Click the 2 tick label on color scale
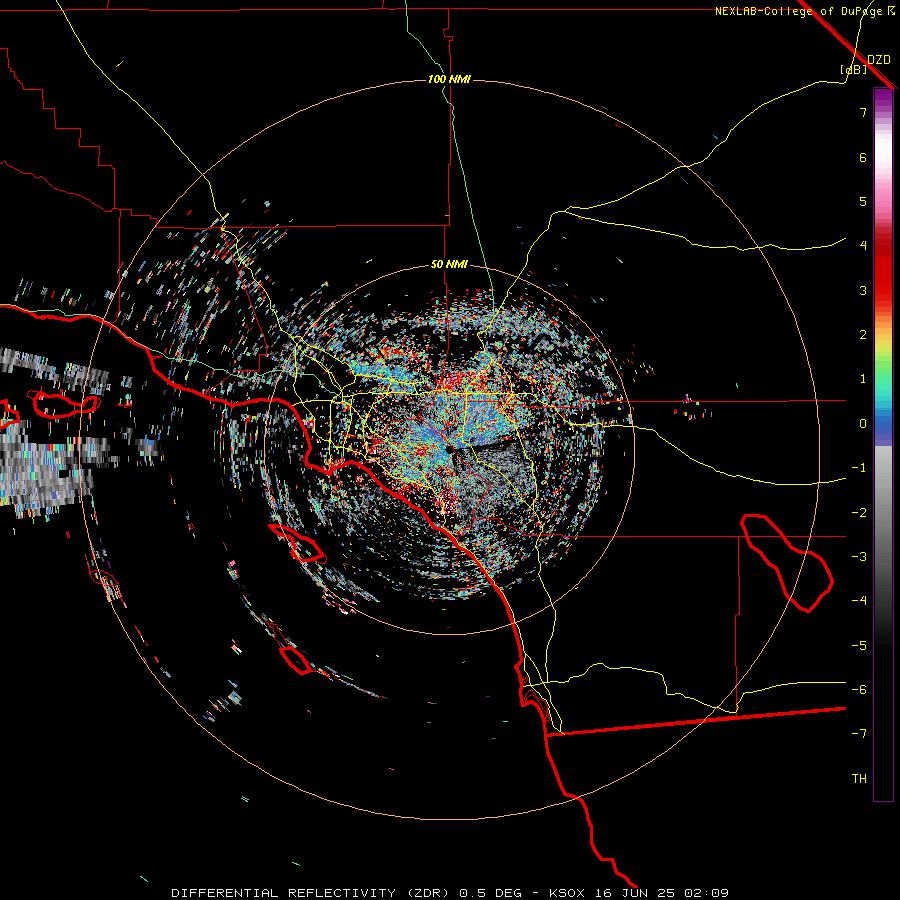Screen dimensions: 900x900 pyautogui.click(x=863, y=335)
